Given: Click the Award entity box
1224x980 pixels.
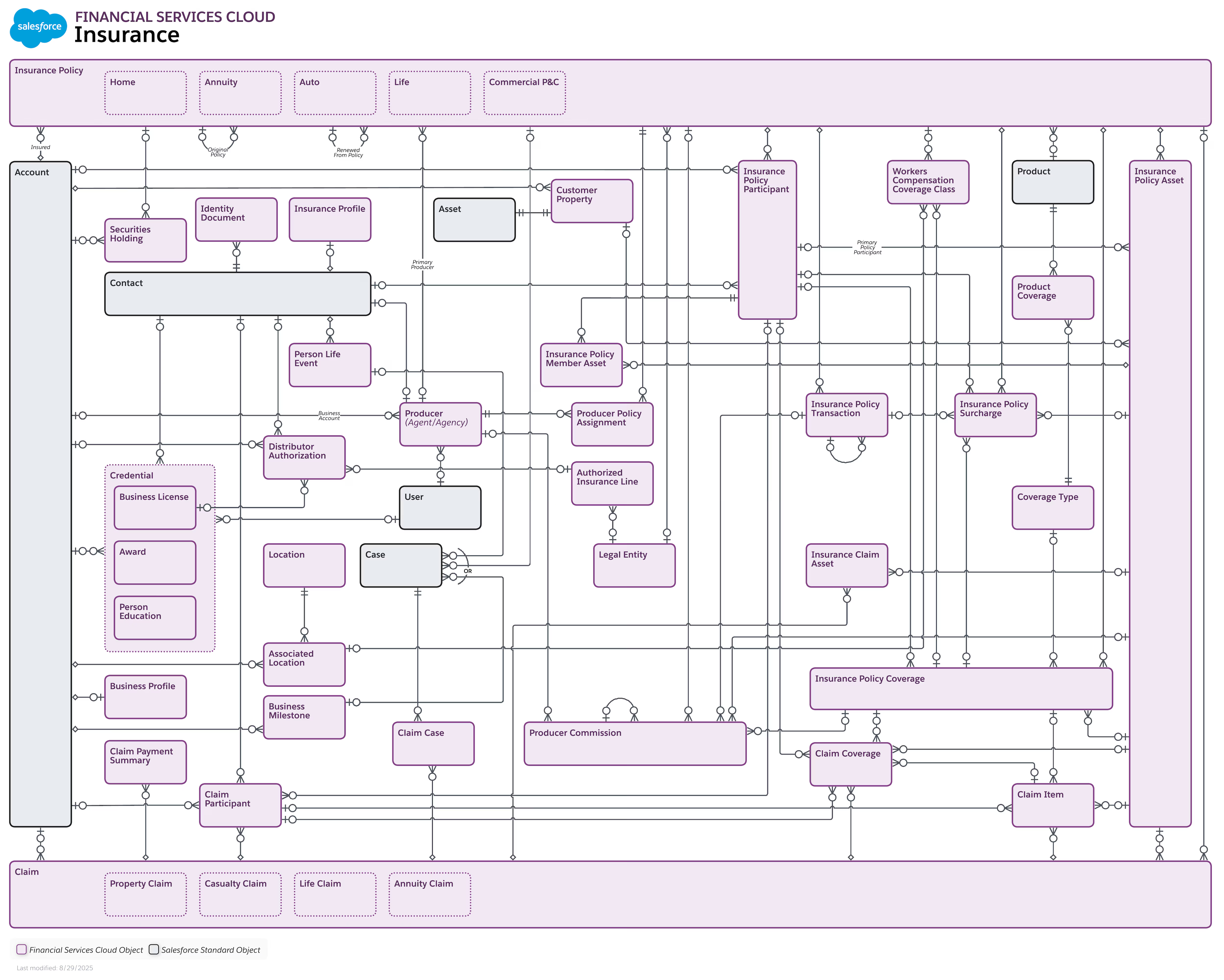Looking at the screenshot, I should 155,563.
